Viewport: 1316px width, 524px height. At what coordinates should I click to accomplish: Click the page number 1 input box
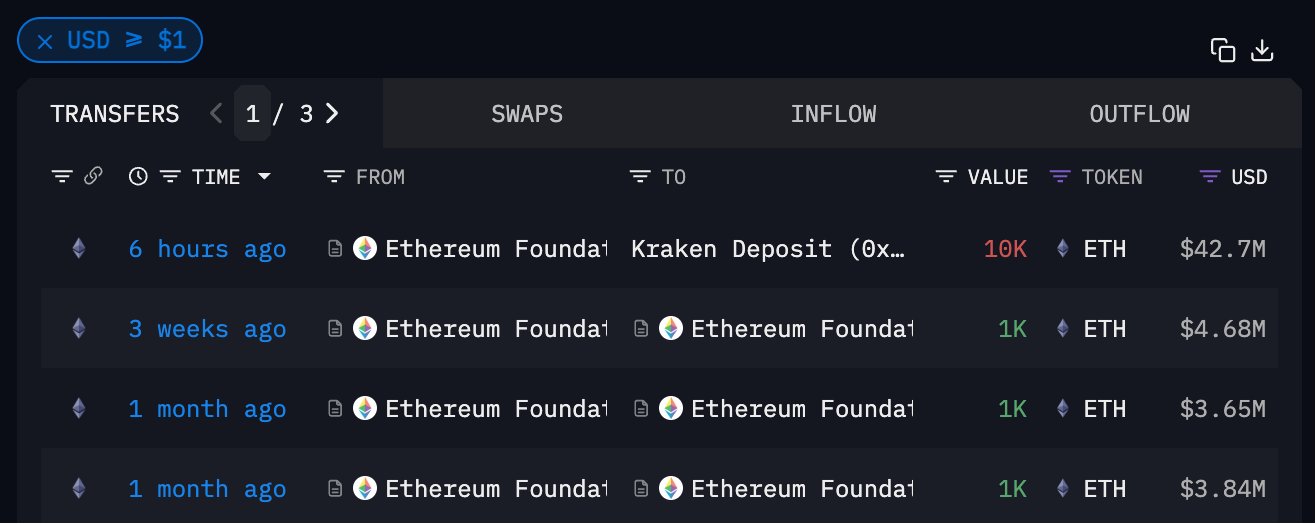[252, 114]
